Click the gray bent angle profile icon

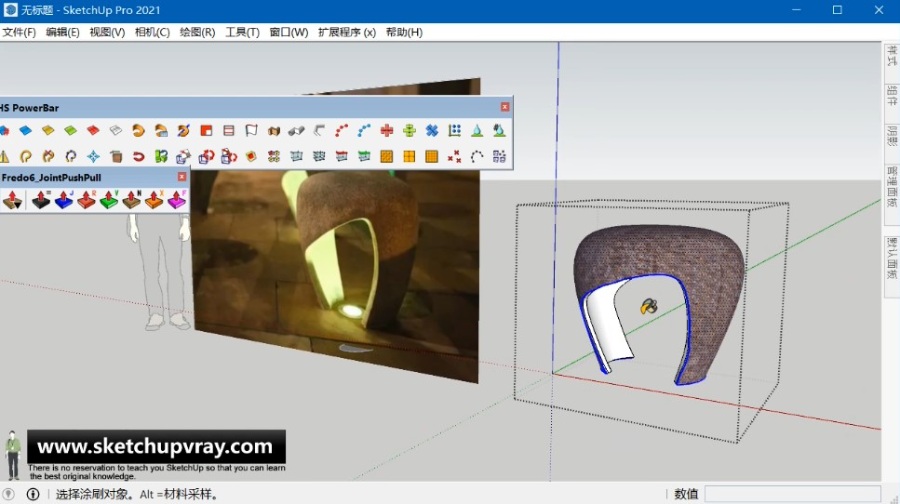319,131
